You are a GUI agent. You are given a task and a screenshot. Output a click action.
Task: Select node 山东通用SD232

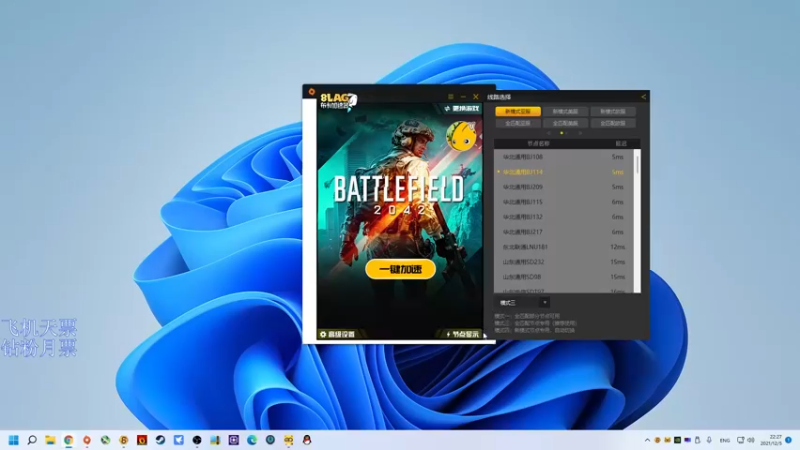point(563,262)
